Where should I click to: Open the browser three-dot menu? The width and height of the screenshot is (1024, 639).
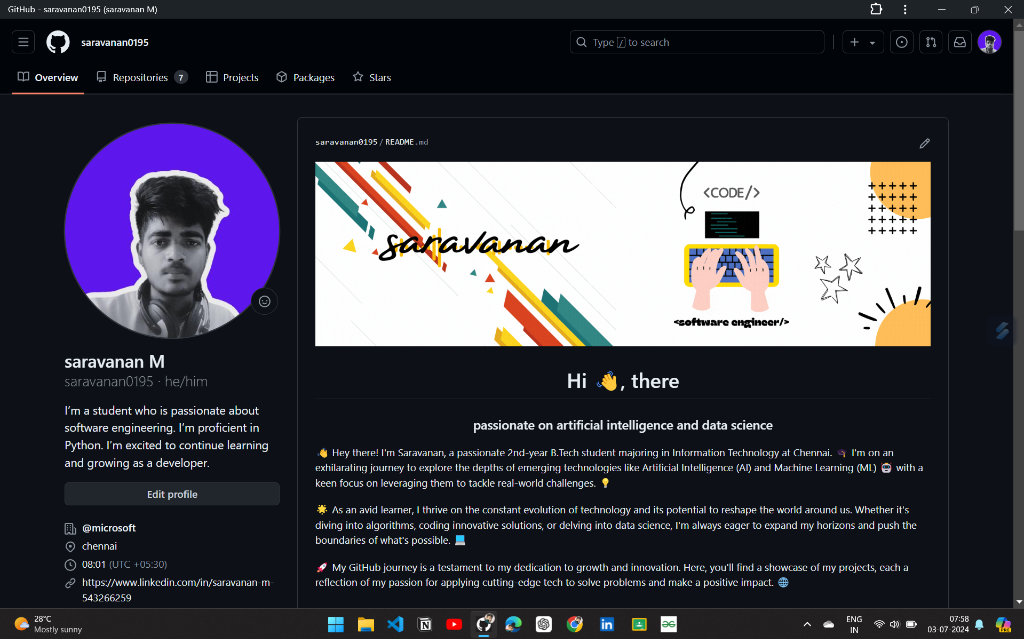(905, 9)
